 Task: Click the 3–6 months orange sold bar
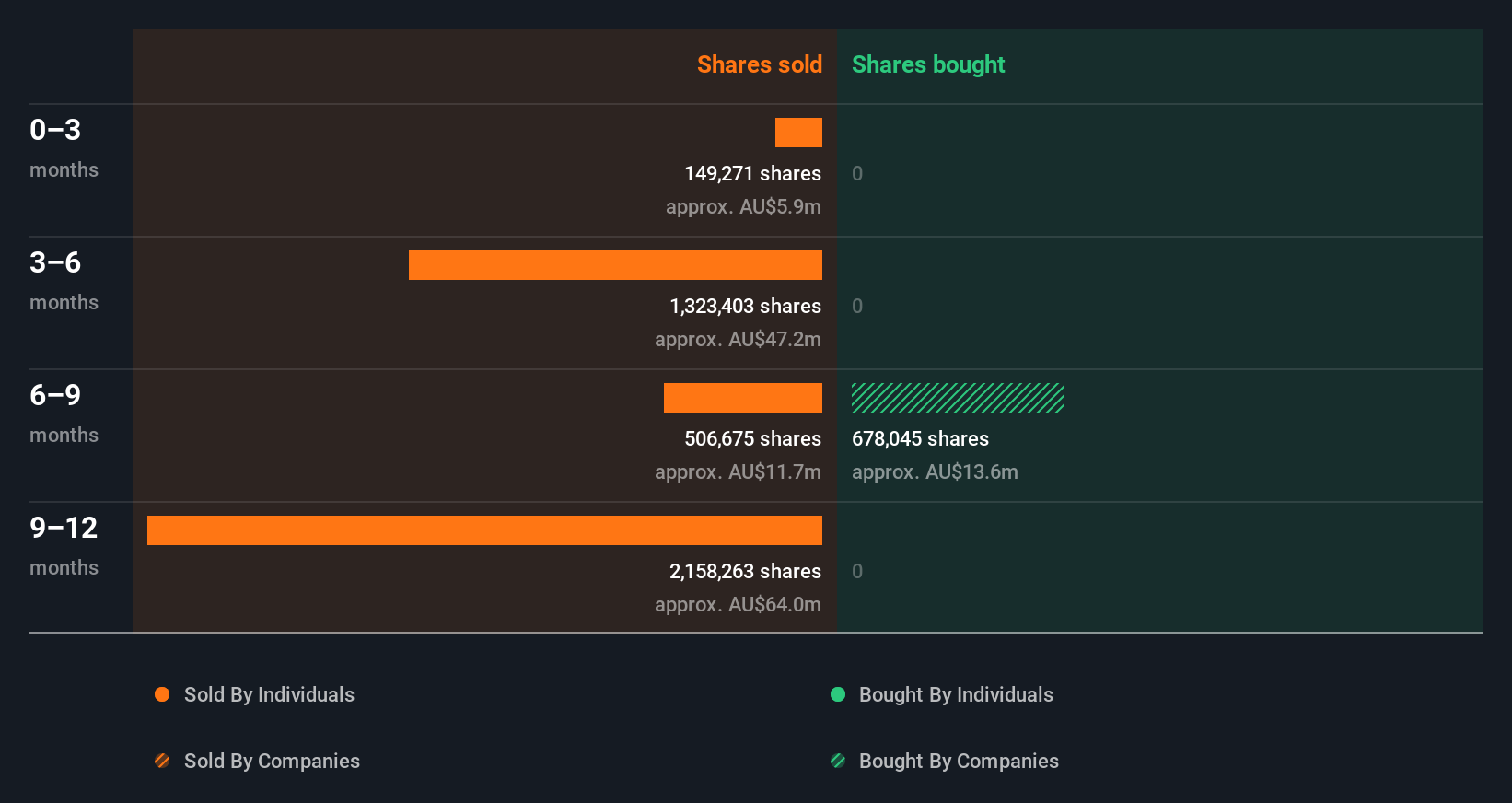tap(615, 265)
